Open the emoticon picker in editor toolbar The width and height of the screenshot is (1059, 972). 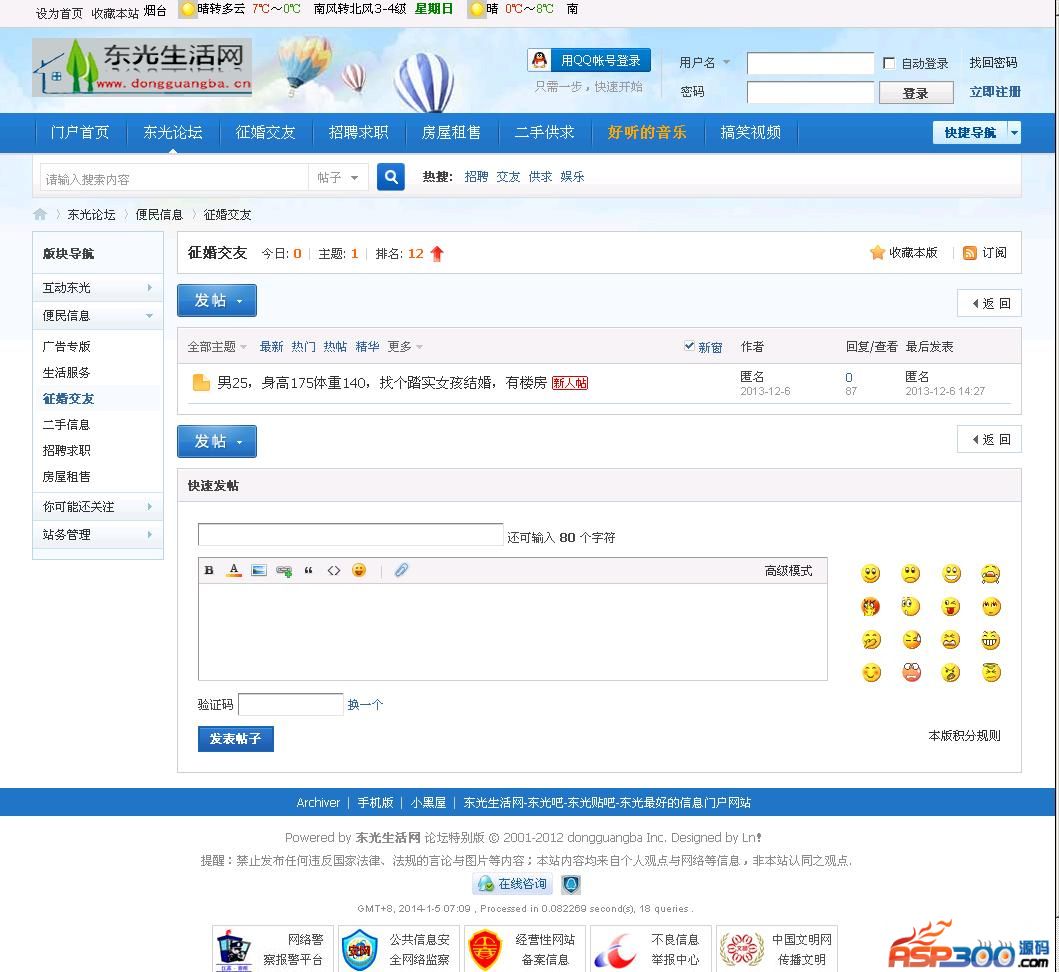(x=359, y=570)
